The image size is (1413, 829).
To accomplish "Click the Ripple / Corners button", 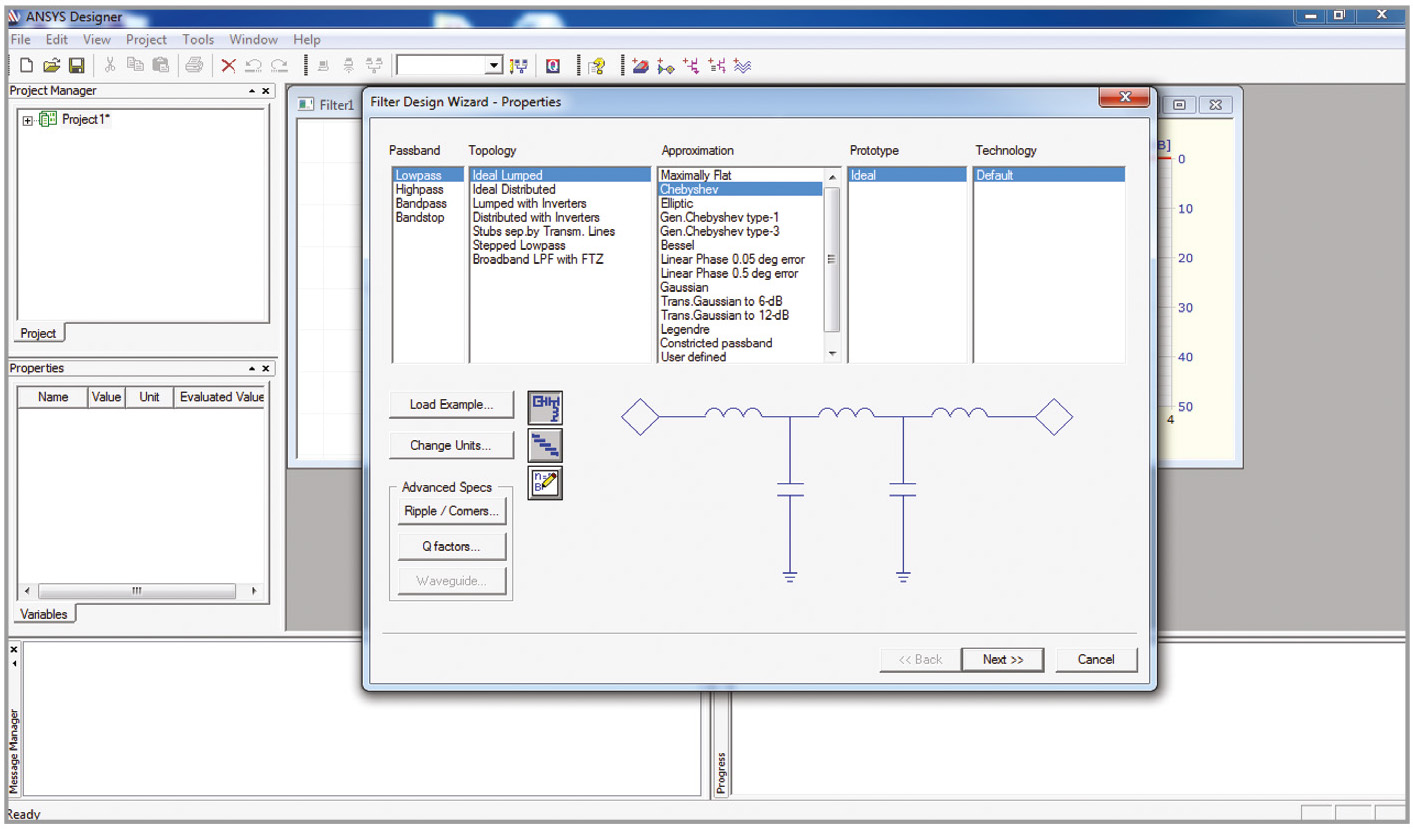I will (451, 511).
